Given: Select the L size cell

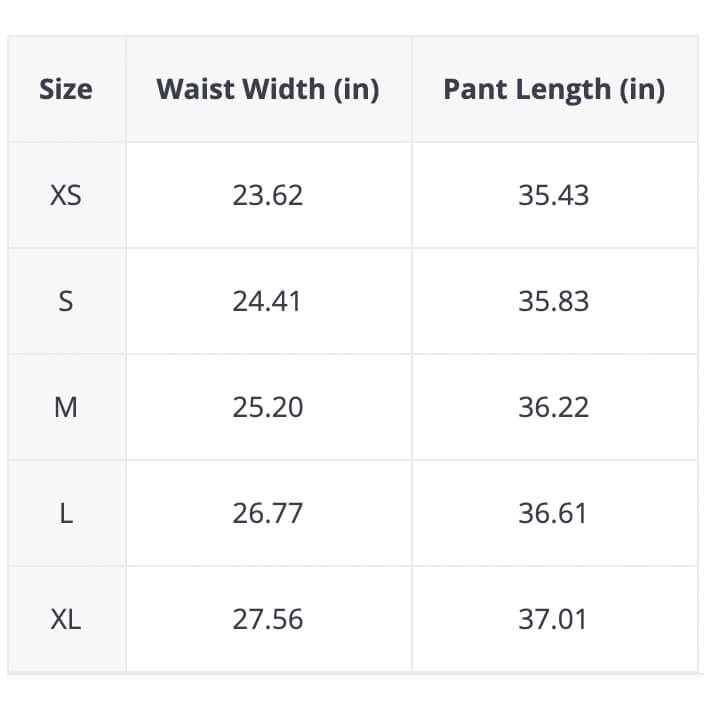Looking at the screenshot, I should click(66, 513).
